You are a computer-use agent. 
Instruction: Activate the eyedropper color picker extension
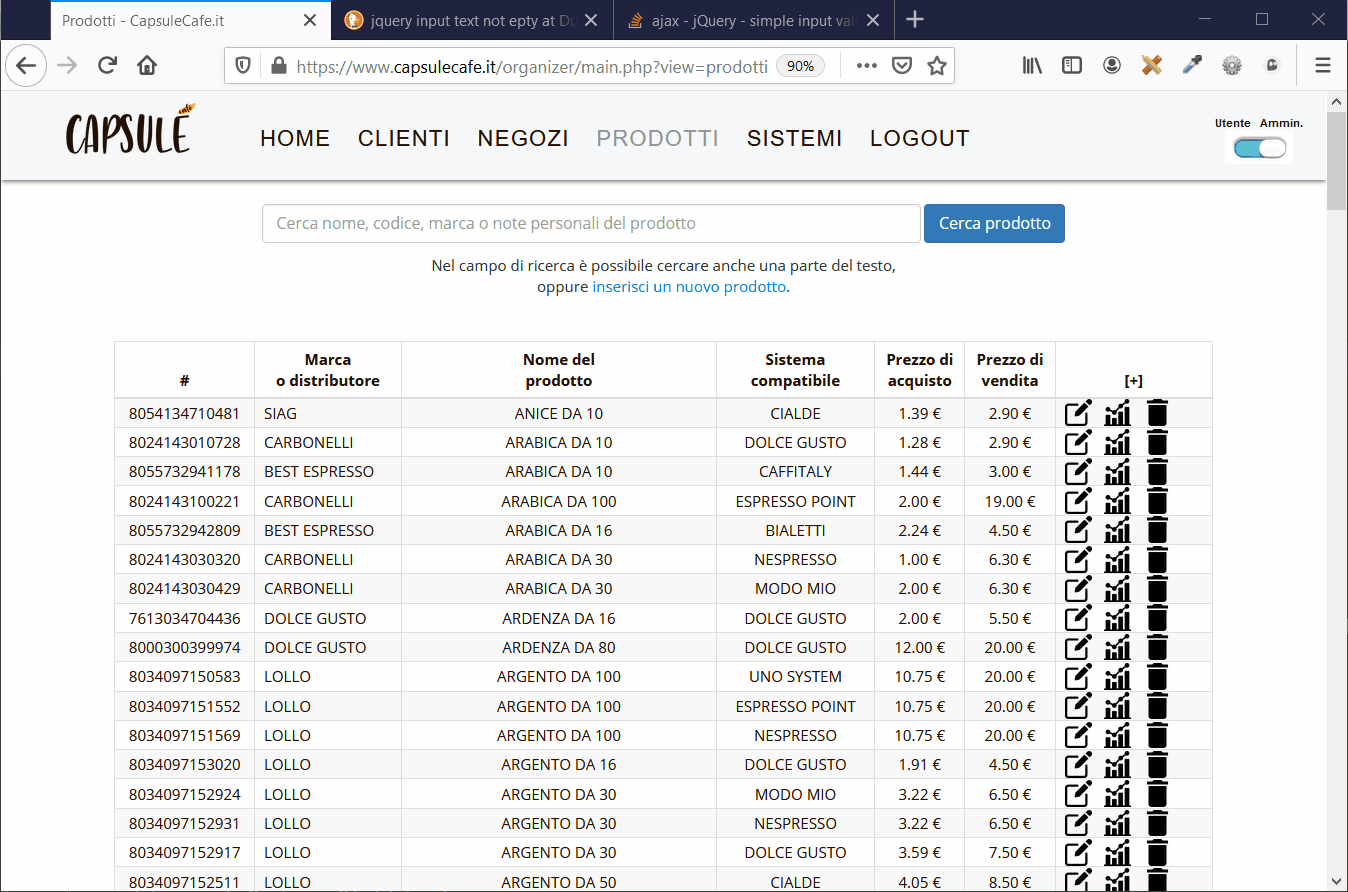pos(1192,66)
